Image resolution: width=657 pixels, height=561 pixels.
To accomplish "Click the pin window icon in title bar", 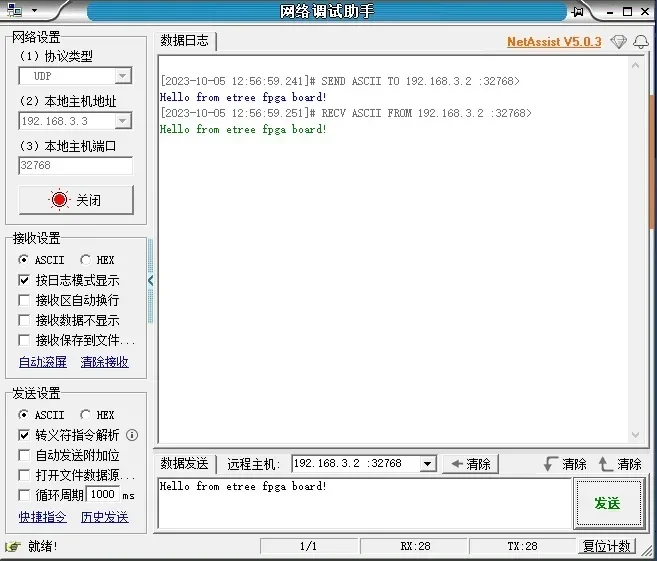I will pyautogui.click(x=577, y=11).
